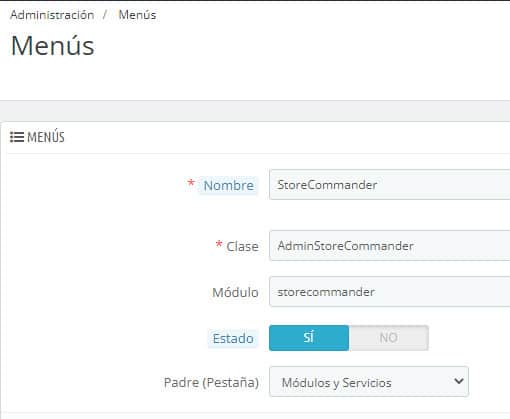Click the highlighted Estado label

[x=233, y=338]
